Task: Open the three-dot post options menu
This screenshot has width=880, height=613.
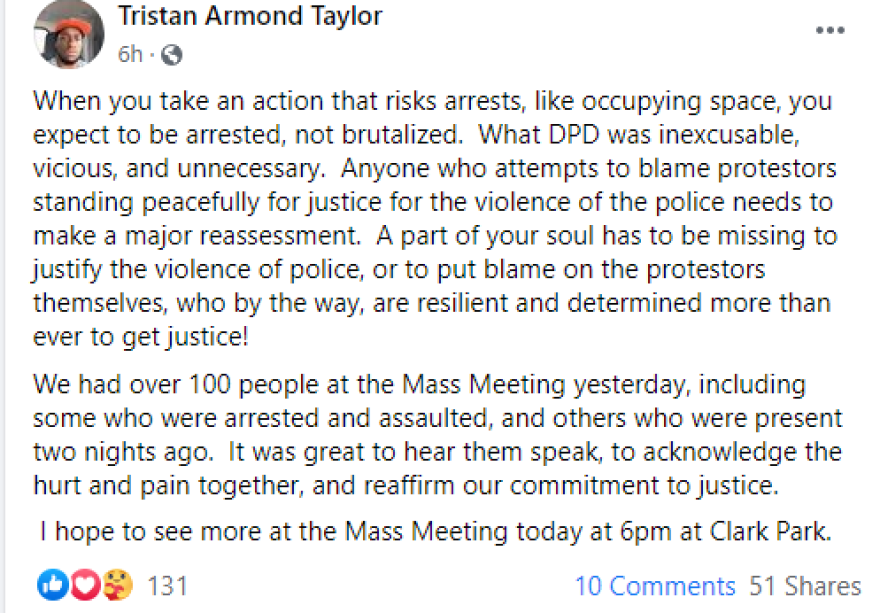Action: (x=830, y=30)
